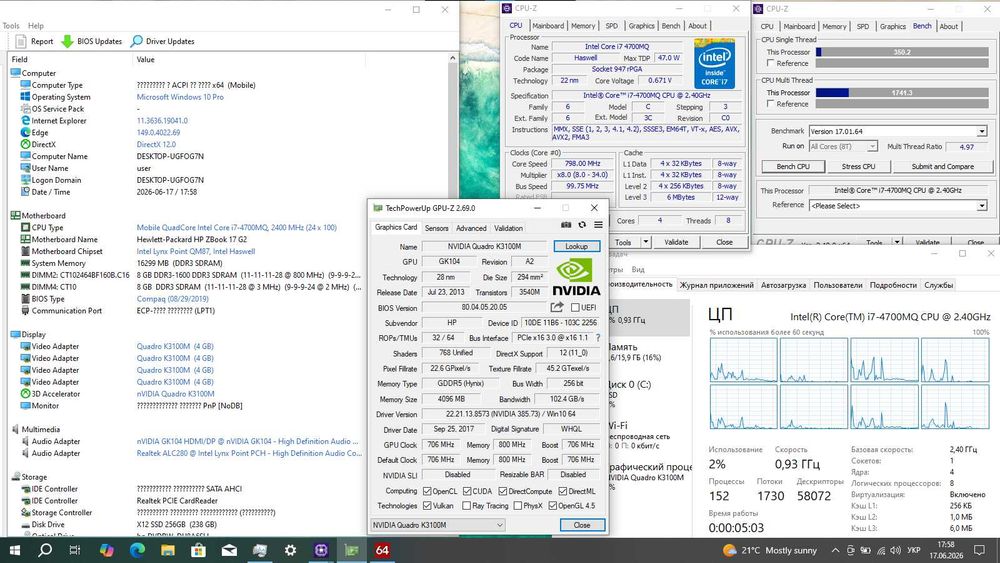This screenshot has width=1000, height=563.
Task: Open the Validation tab in GPU-Z
Action: [508, 228]
